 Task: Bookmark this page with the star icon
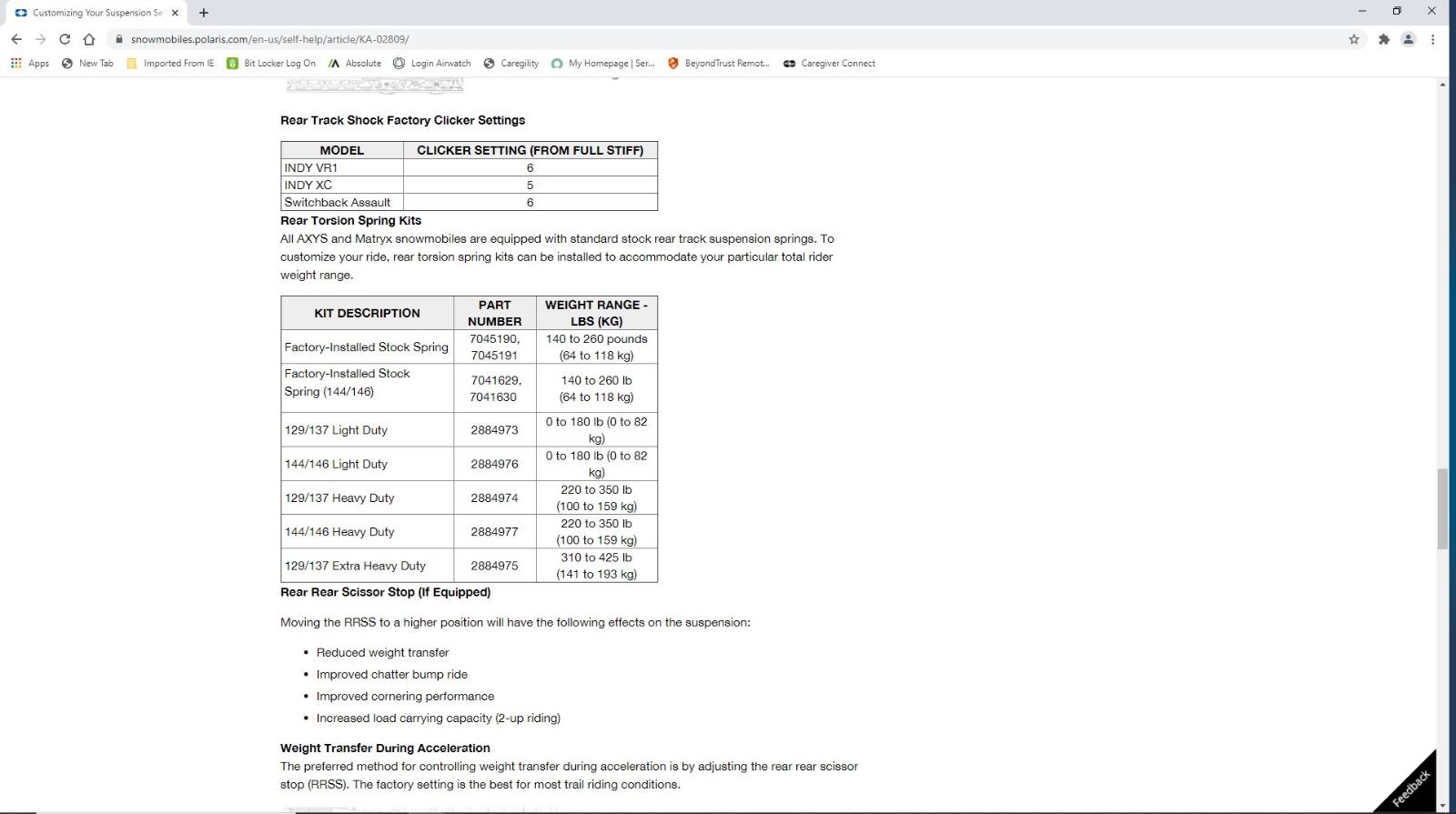1354,39
